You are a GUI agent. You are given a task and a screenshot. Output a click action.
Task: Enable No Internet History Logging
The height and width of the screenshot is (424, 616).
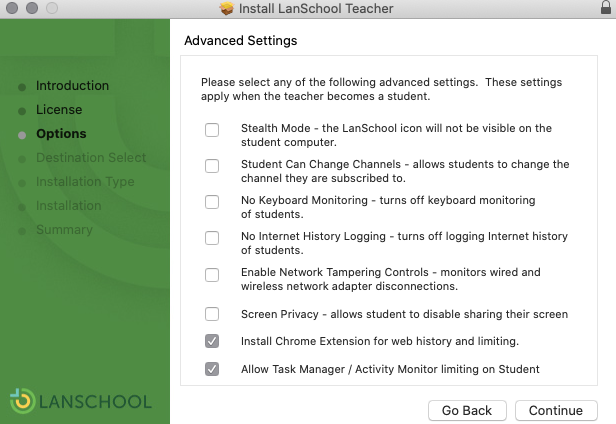click(x=212, y=238)
